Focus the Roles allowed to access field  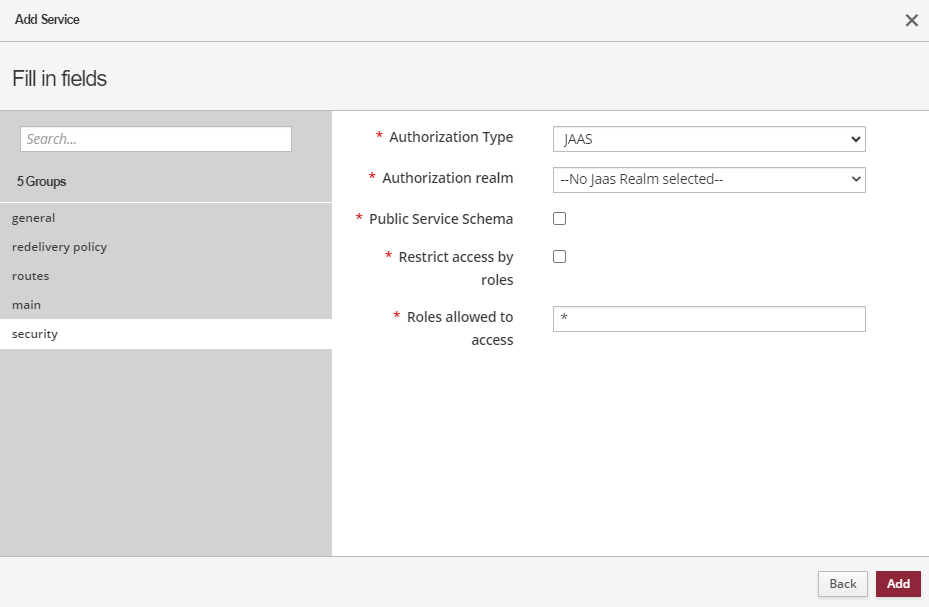click(x=708, y=319)
